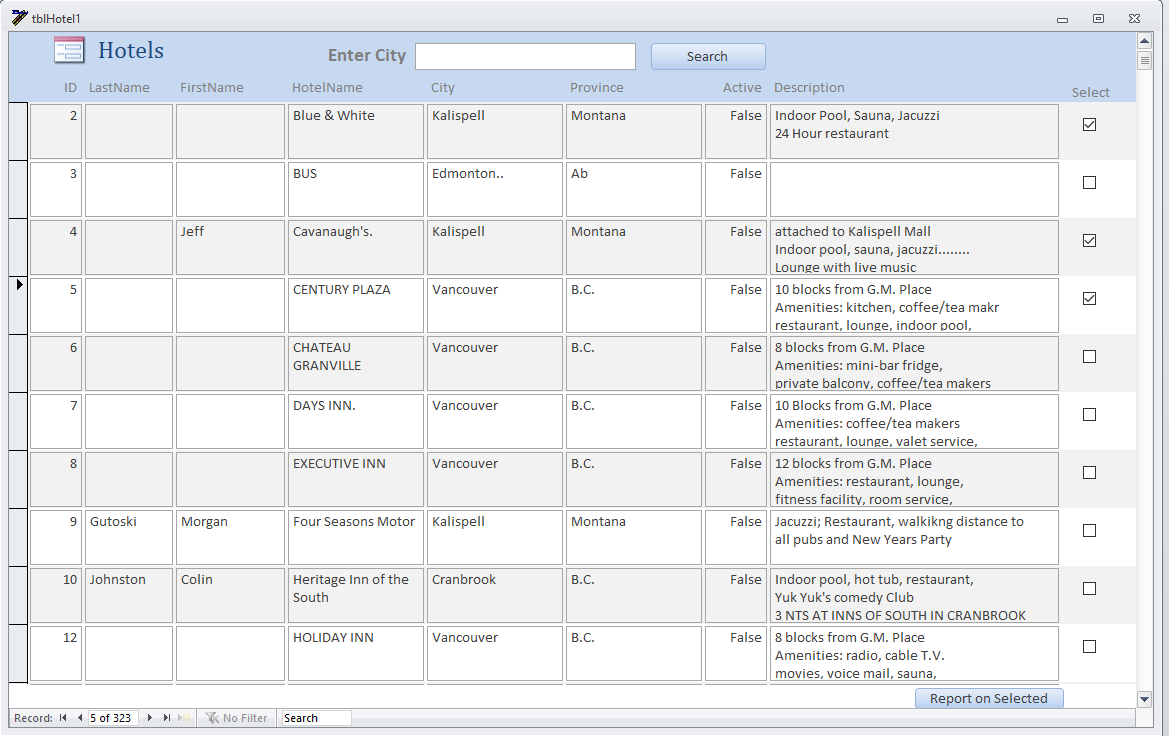Click LastName cell 'Gutoski'
The width and height of the screenshot is (1169, 736).
[x=129, y=538]
